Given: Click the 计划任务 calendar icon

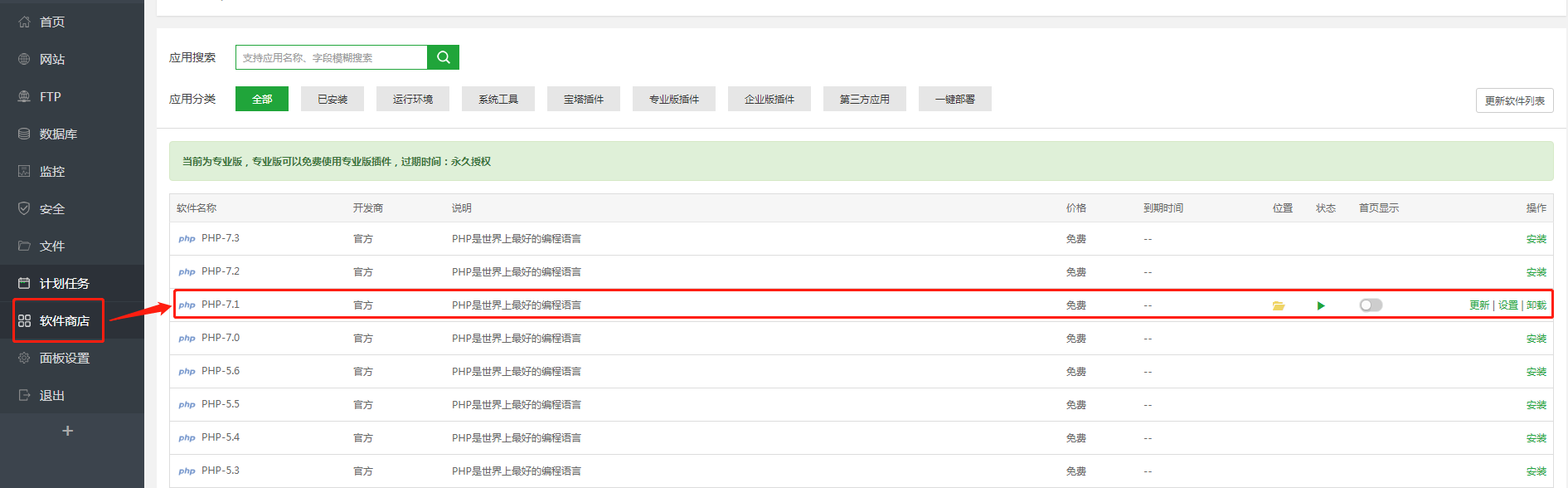Looking at the screenshot, I should coord(24,283).
